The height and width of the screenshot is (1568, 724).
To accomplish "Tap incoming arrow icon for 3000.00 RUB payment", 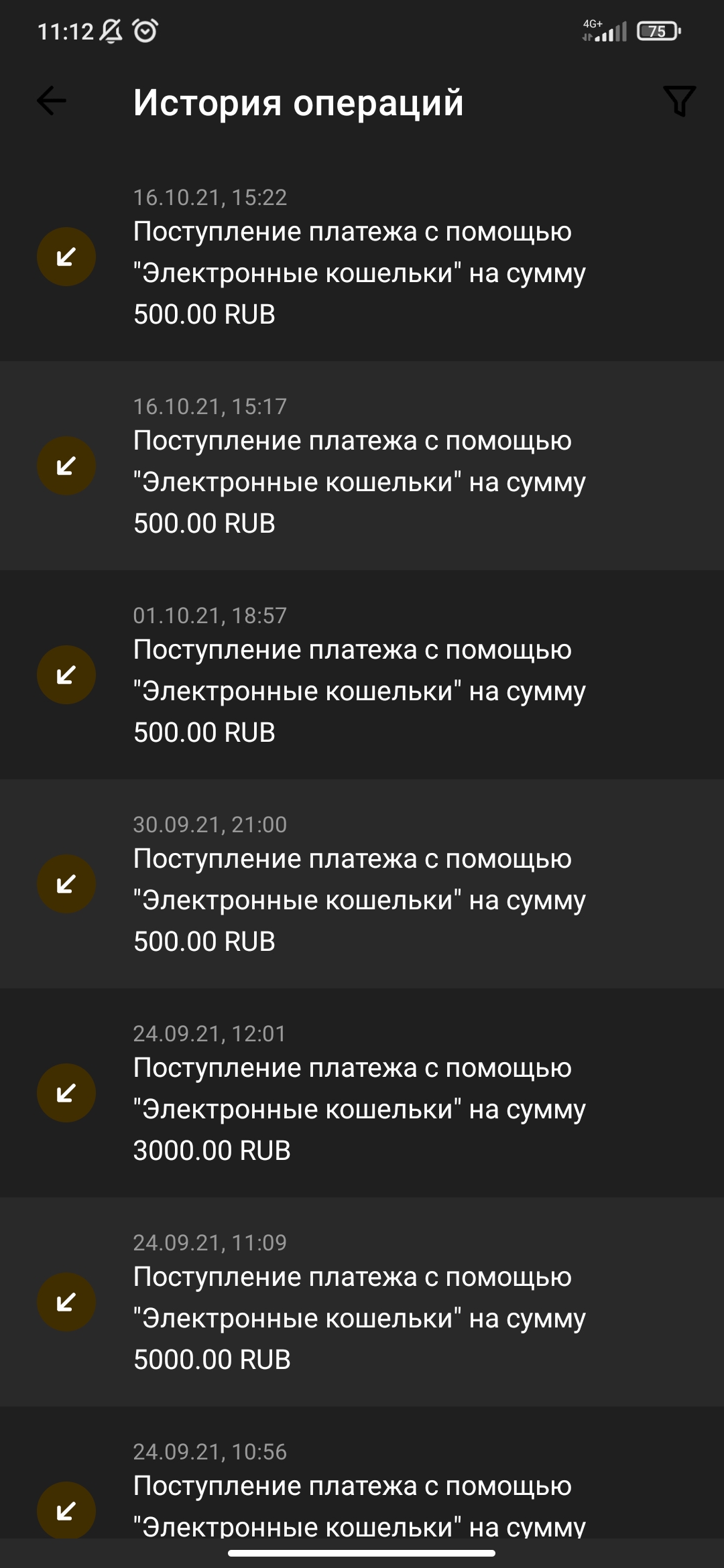I will pos(66,1093).
